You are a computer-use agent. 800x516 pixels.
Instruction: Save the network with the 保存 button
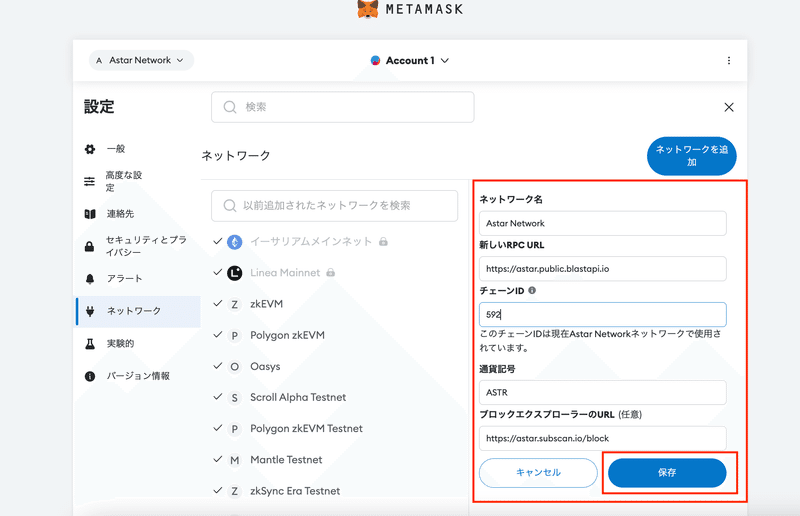[x=667, y=473]
